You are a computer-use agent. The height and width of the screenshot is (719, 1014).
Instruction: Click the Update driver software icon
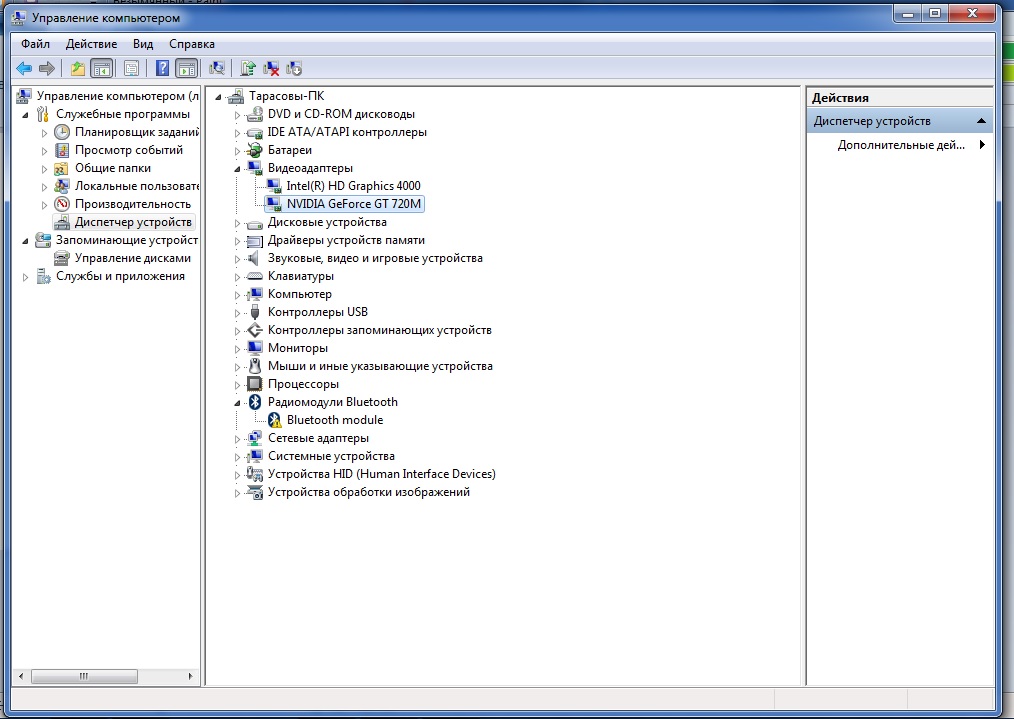click(x=247, y=69)
